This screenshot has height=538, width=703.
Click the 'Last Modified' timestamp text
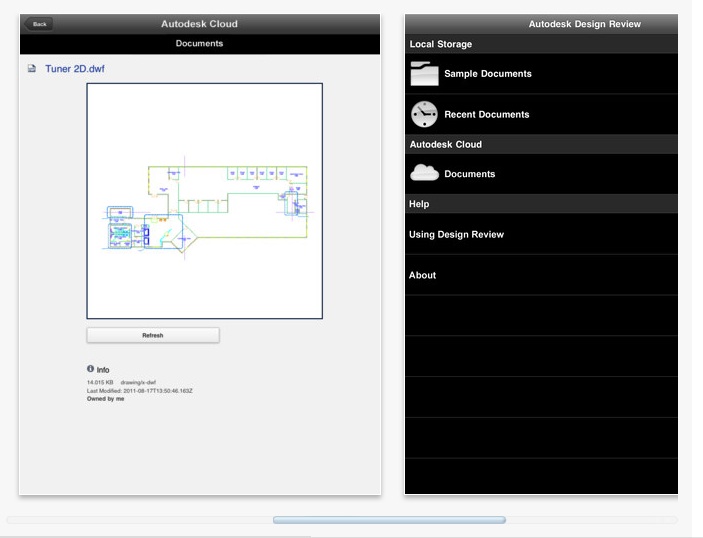139,391
